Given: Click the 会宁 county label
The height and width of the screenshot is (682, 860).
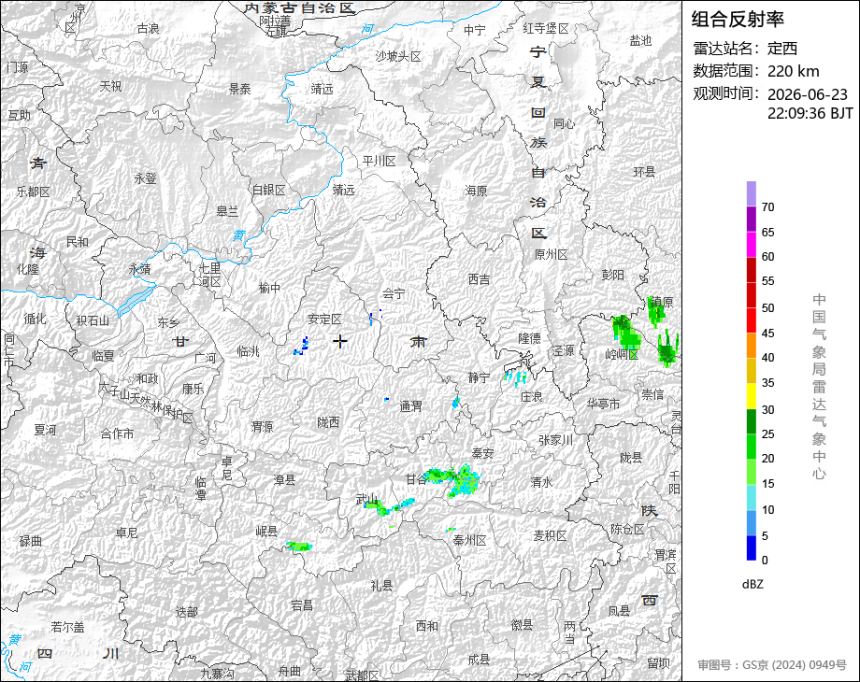Looking at the screenshot, I should pos(393,294).
